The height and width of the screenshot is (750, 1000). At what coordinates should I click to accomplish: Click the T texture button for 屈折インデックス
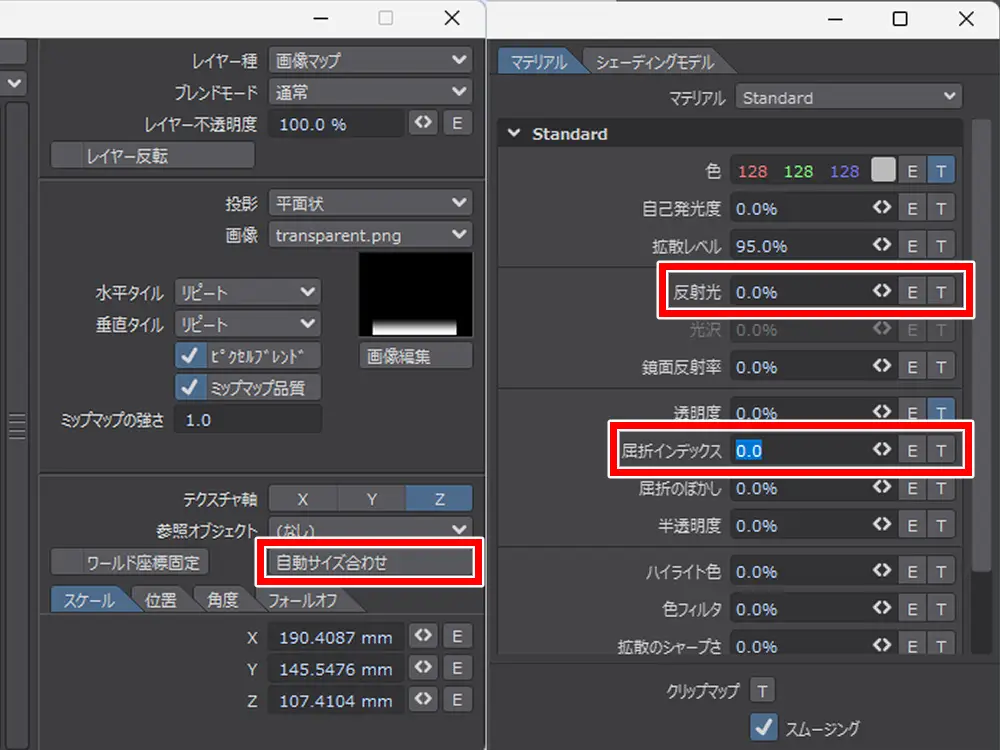[941, 451]
